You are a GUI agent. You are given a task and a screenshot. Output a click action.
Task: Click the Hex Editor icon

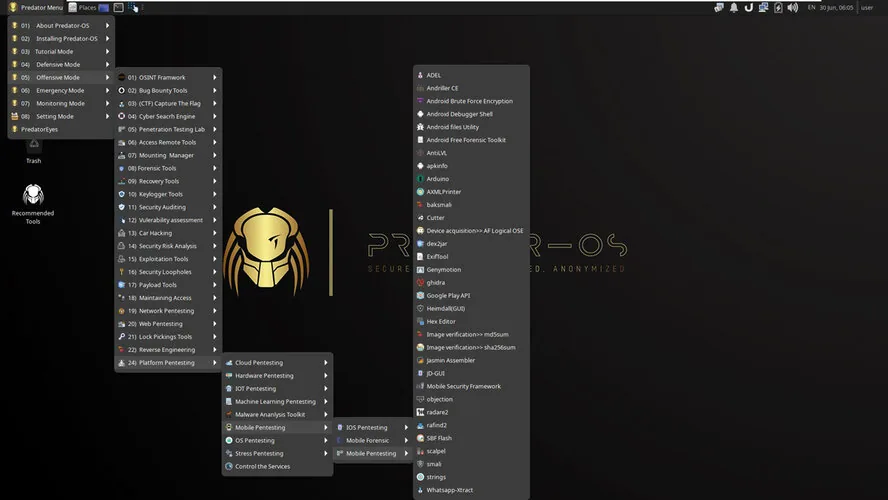420,322
